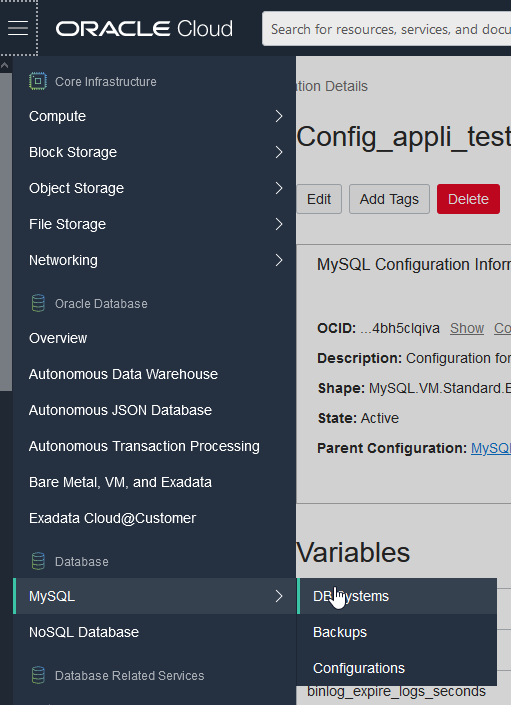Screen dimensions: 511x705
Task: Select the MySQL Configuration Information heading
Action: (x=414, y=264)
